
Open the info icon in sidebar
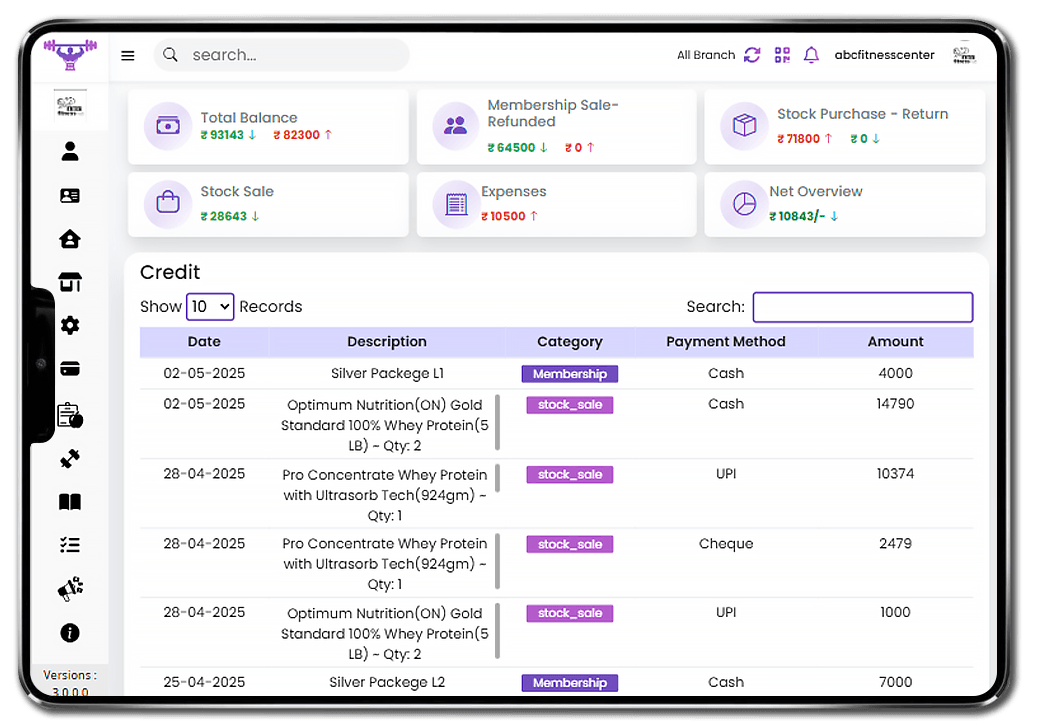click(x=70, y=633)
